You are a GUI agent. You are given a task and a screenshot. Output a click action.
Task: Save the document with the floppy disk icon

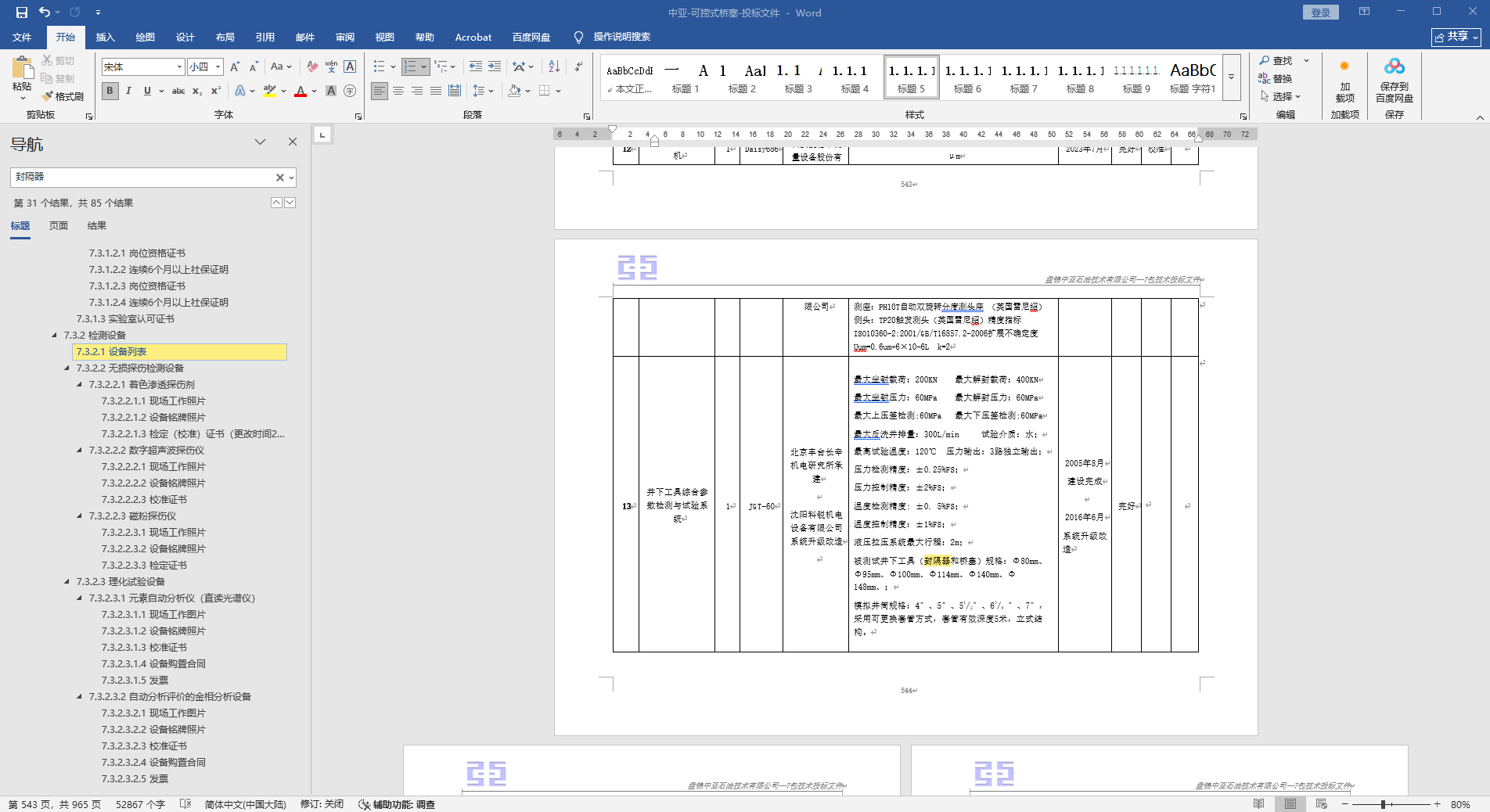coord(21,13)
